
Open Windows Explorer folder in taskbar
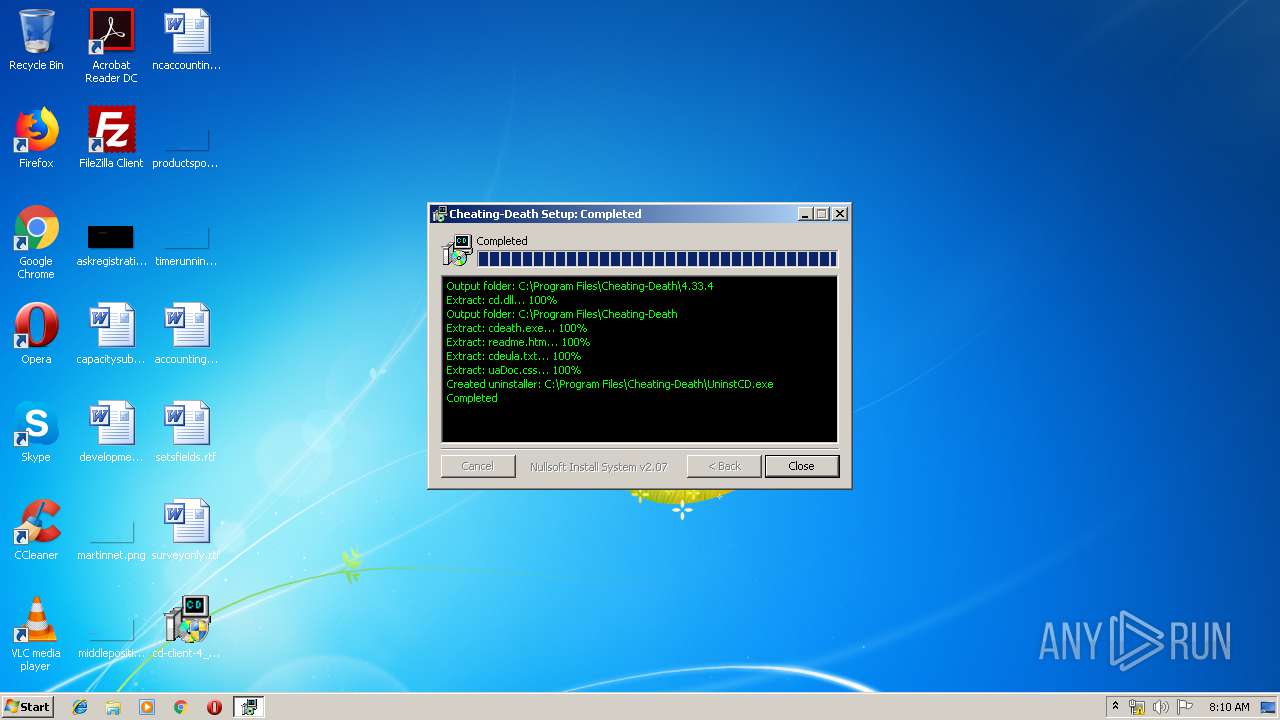(x=113, y=707)
